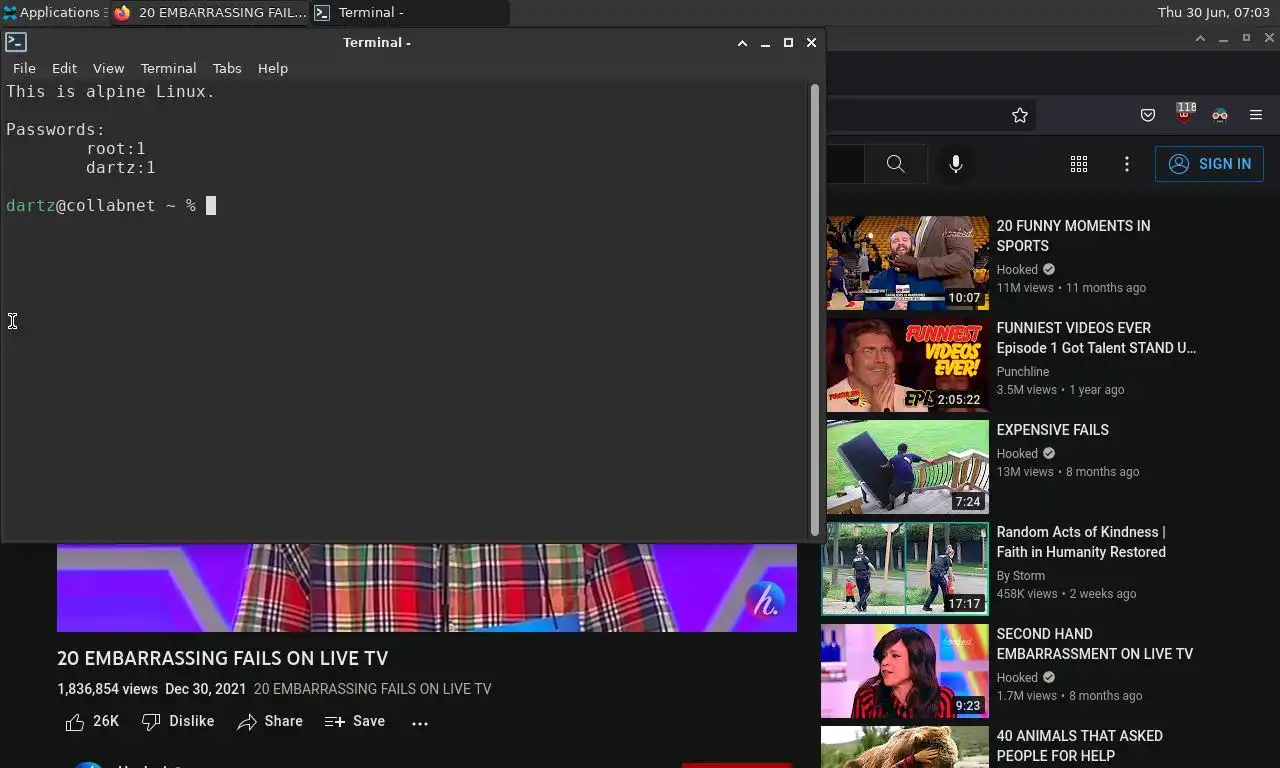Open Random Acts of Kindness thumbnail
Viewport: 1280px width, 768px height.
pos(905,569)
